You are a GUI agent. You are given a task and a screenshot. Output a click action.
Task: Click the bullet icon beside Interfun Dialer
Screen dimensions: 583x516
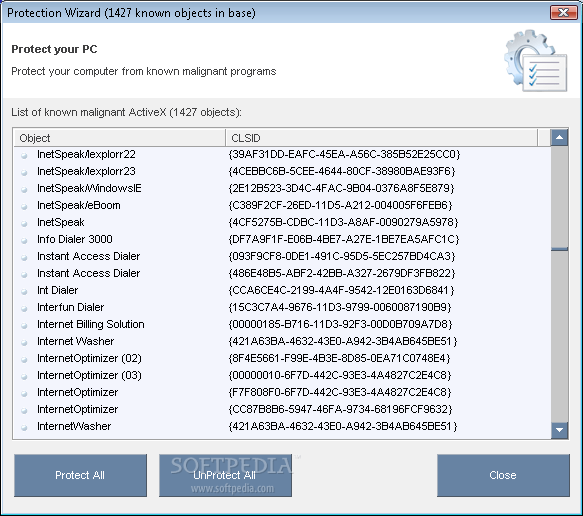[24, 309]
